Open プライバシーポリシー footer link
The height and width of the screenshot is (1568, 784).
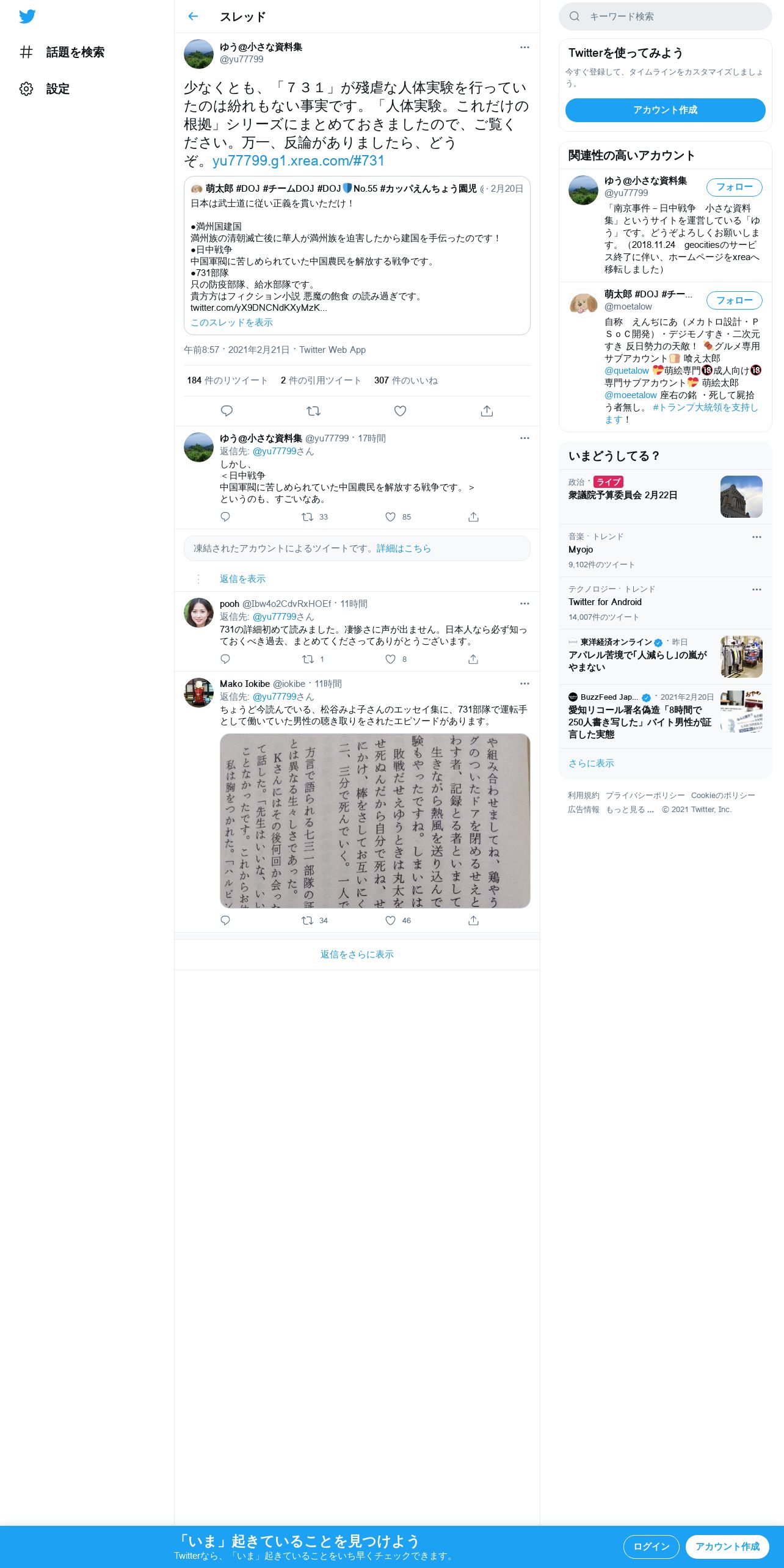(645, 796)
